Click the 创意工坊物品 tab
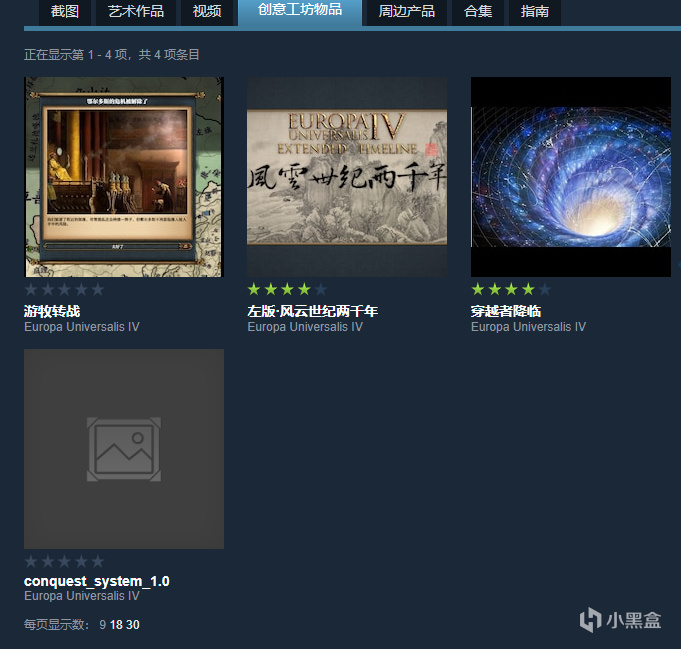The height and width of the screenshot is (649, 681). [x=300, y=12]
